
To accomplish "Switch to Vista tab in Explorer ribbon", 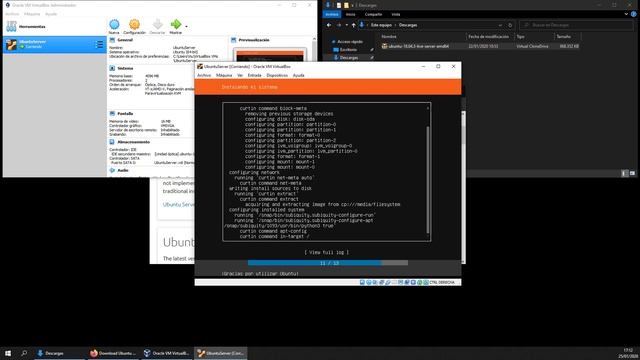I will (x=396, y=14).
